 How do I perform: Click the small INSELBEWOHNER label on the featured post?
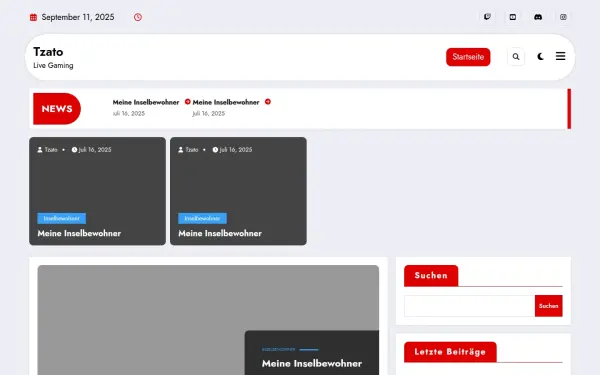(x=279, y=350)
